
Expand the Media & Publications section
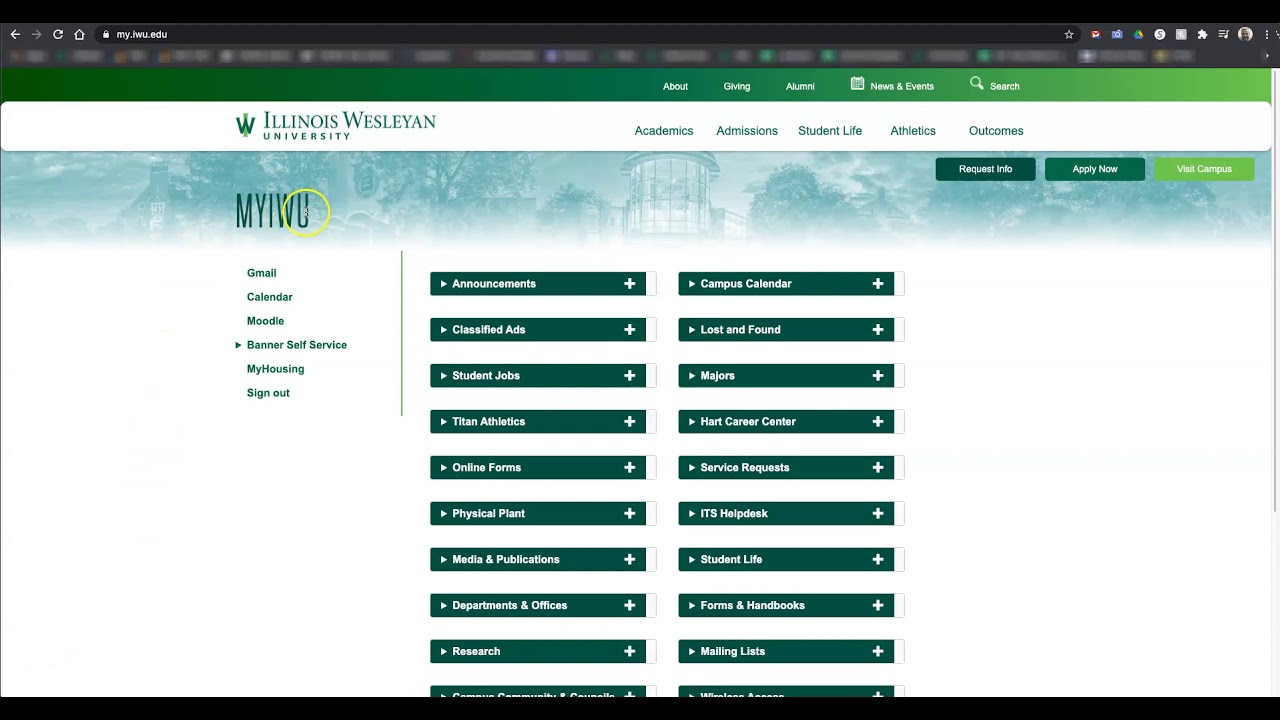point(538,560)
